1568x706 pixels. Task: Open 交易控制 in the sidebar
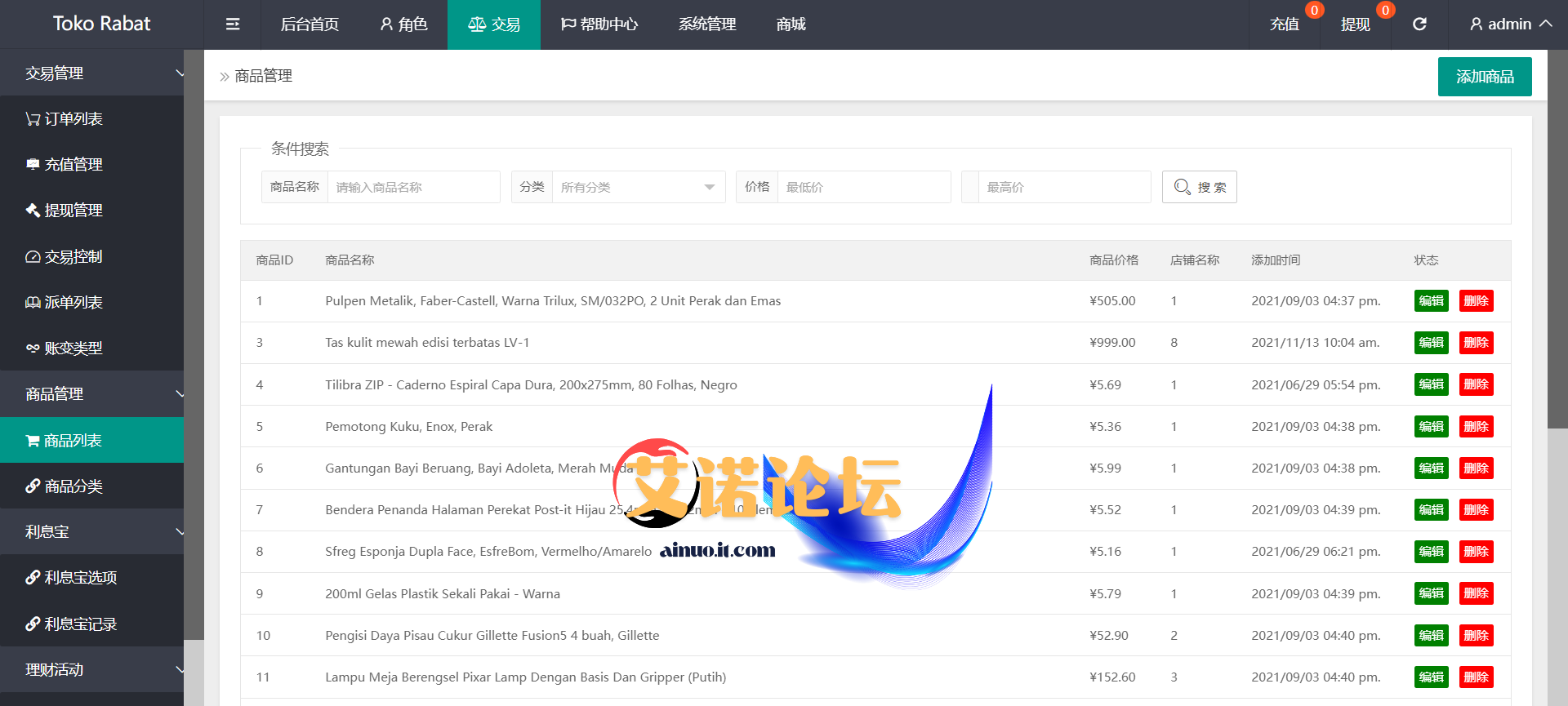(x=91, y=256)
